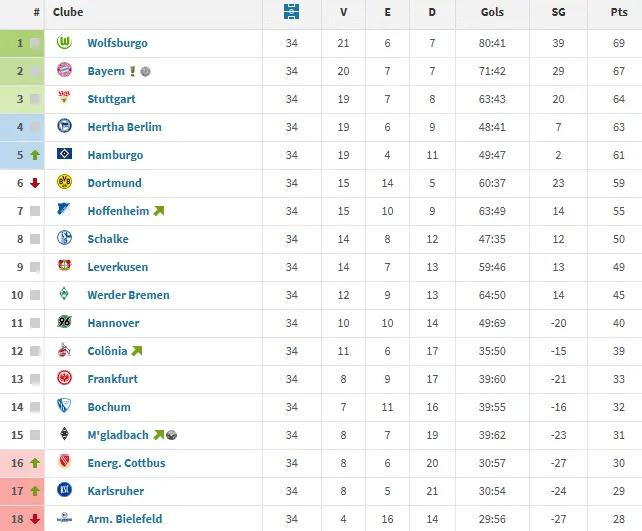Open the Werder Bremen team page
This screenshot has width=642, height=531.
(129, 295)
